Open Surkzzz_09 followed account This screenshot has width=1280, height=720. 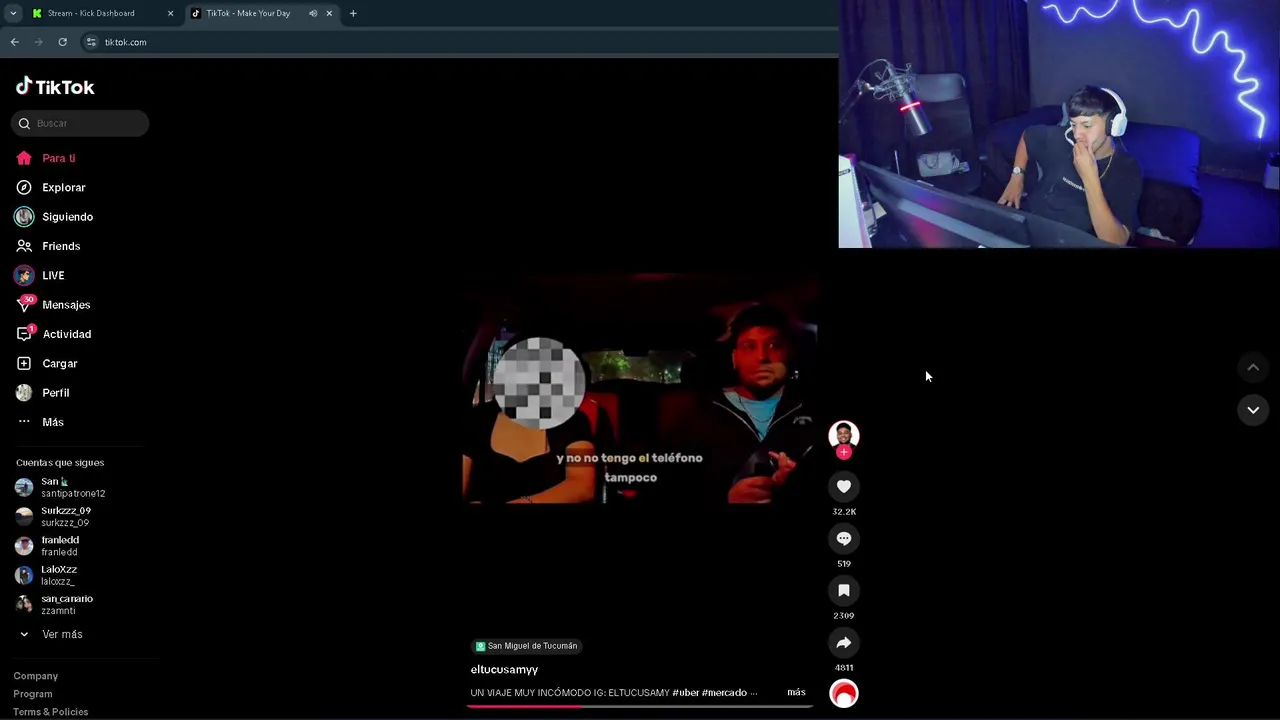click(x=54, y=516)
